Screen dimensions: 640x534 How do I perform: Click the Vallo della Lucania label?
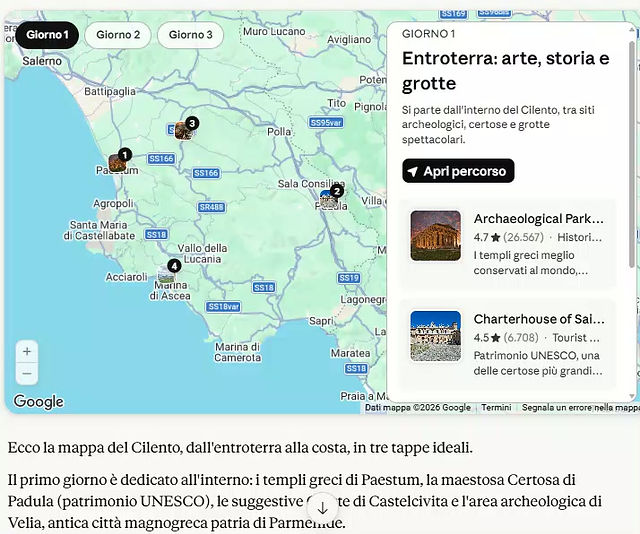coord(202,254)
